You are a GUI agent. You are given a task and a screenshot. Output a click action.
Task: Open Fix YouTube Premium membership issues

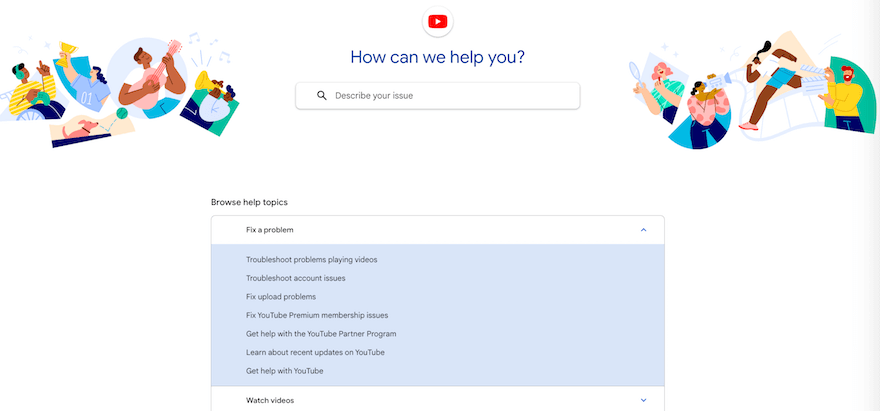click(x=317, y=315)
